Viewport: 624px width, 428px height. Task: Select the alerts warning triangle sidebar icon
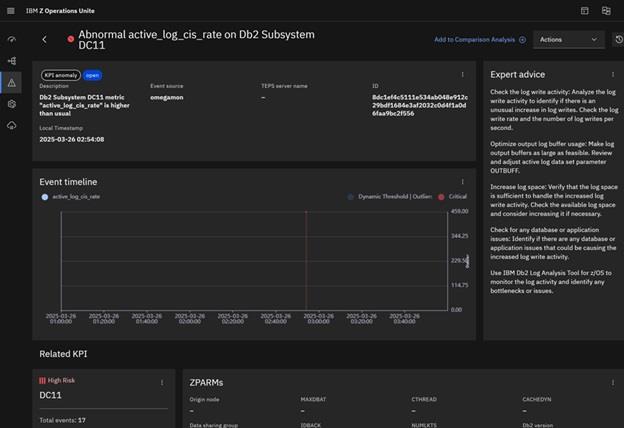pyautogui.click(x=11, y=82)
